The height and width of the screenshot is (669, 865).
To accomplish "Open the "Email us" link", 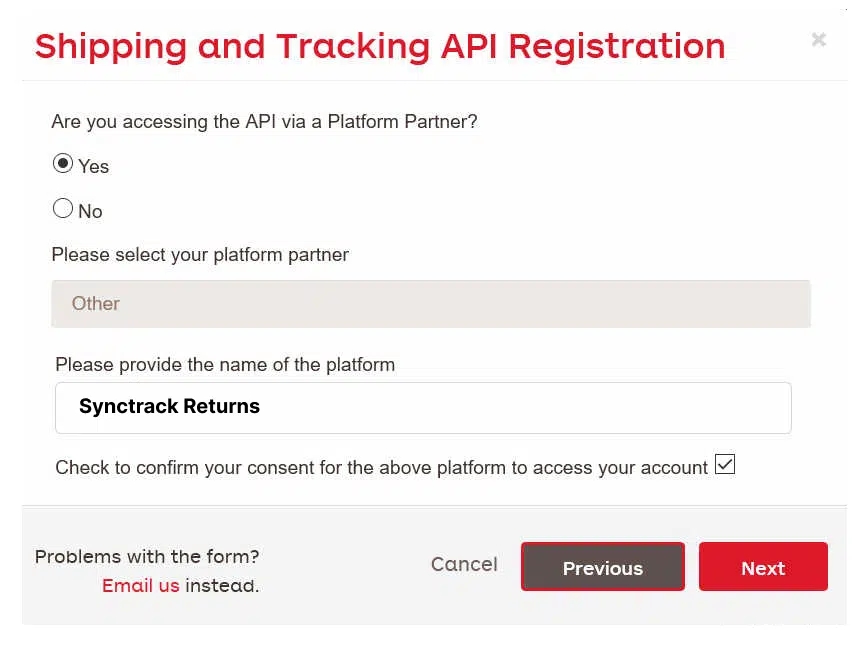I will [140, 586].
